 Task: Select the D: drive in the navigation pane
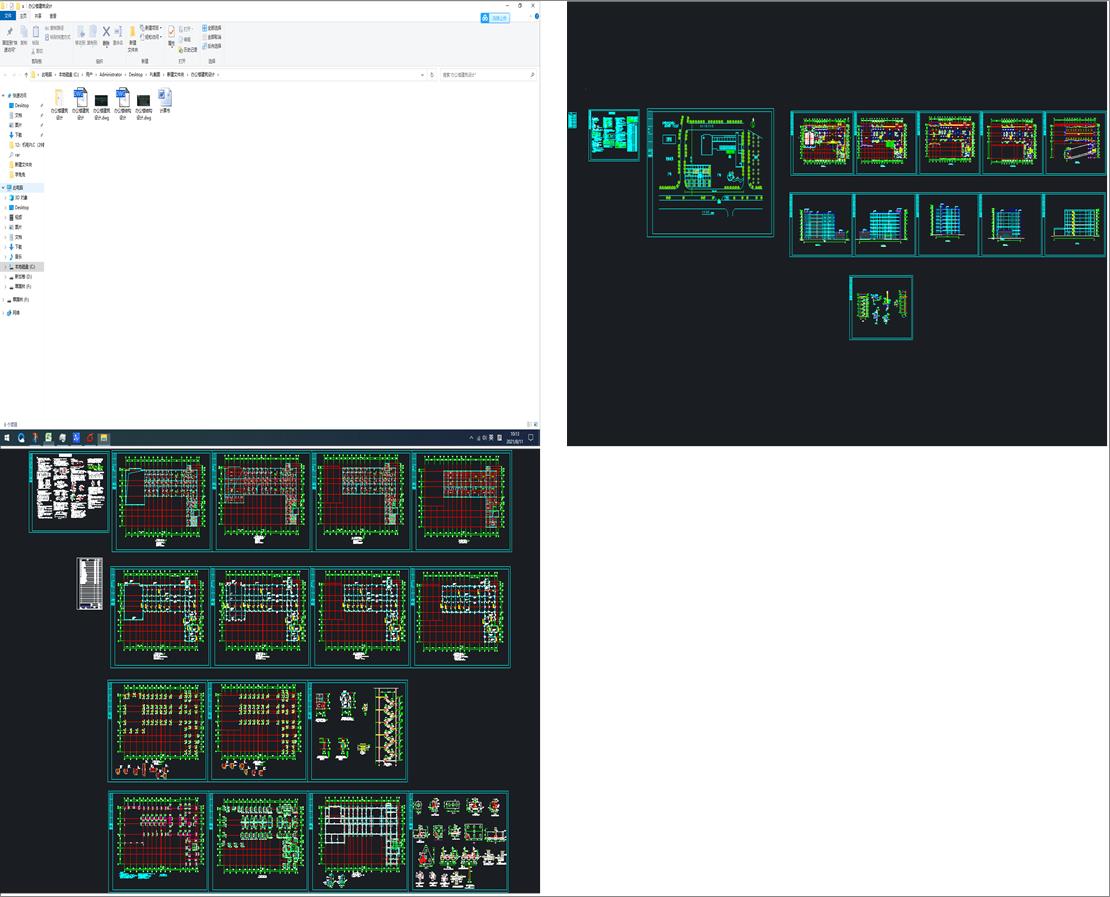[22, 277]
